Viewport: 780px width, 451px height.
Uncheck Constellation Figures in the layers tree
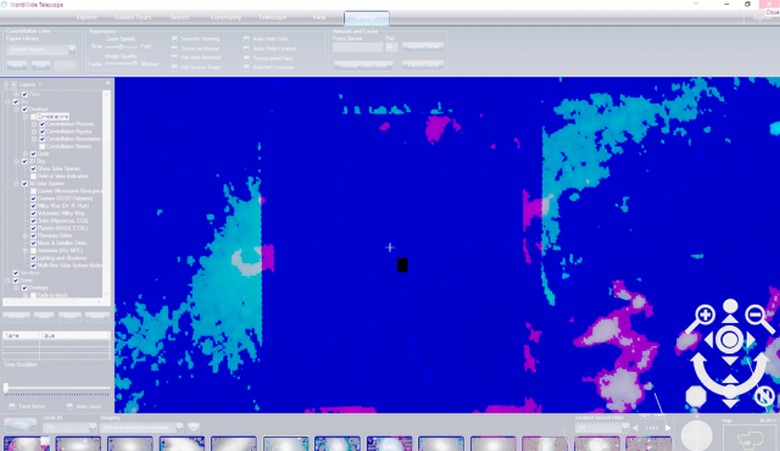[42, 131]
